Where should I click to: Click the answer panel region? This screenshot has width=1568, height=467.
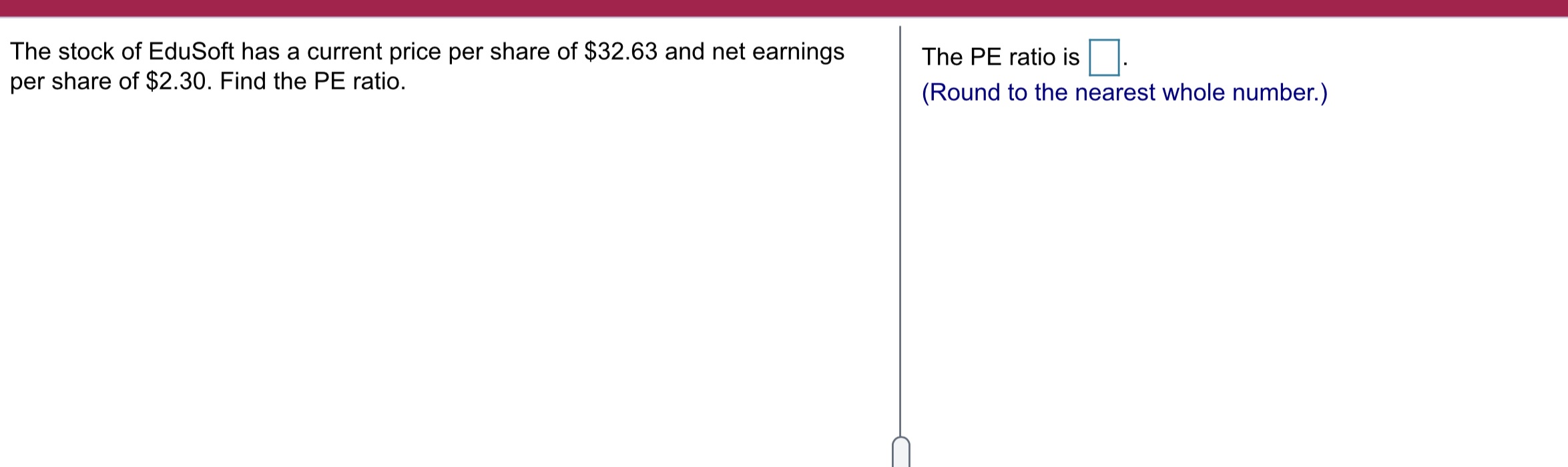tap(1202, 73)
